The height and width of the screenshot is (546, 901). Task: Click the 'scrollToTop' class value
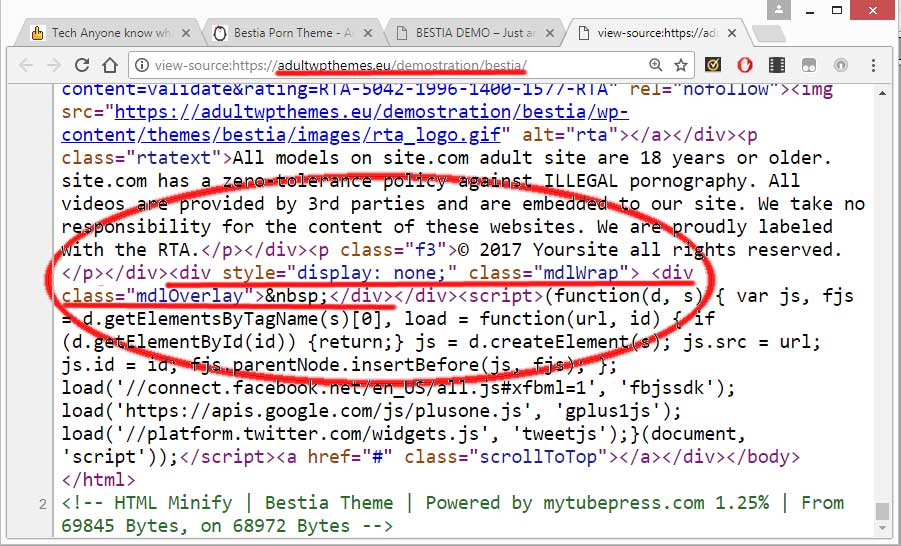(x=538, y=456)
